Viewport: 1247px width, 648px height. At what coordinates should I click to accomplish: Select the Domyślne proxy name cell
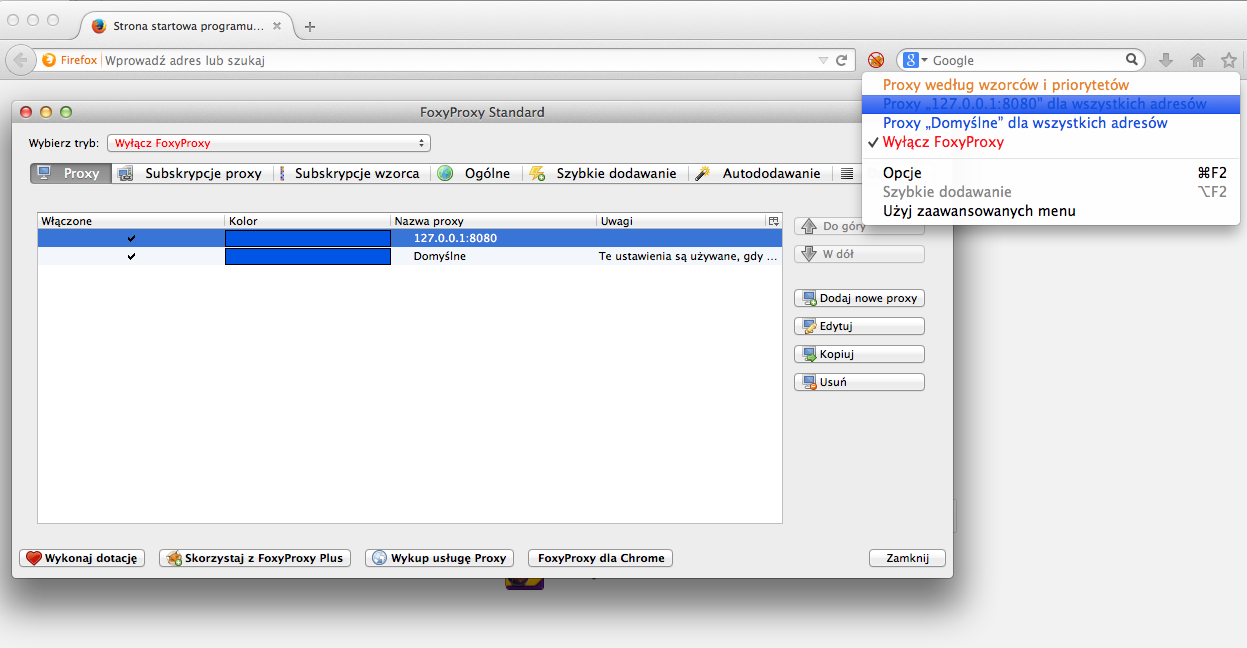pos(440,256)
